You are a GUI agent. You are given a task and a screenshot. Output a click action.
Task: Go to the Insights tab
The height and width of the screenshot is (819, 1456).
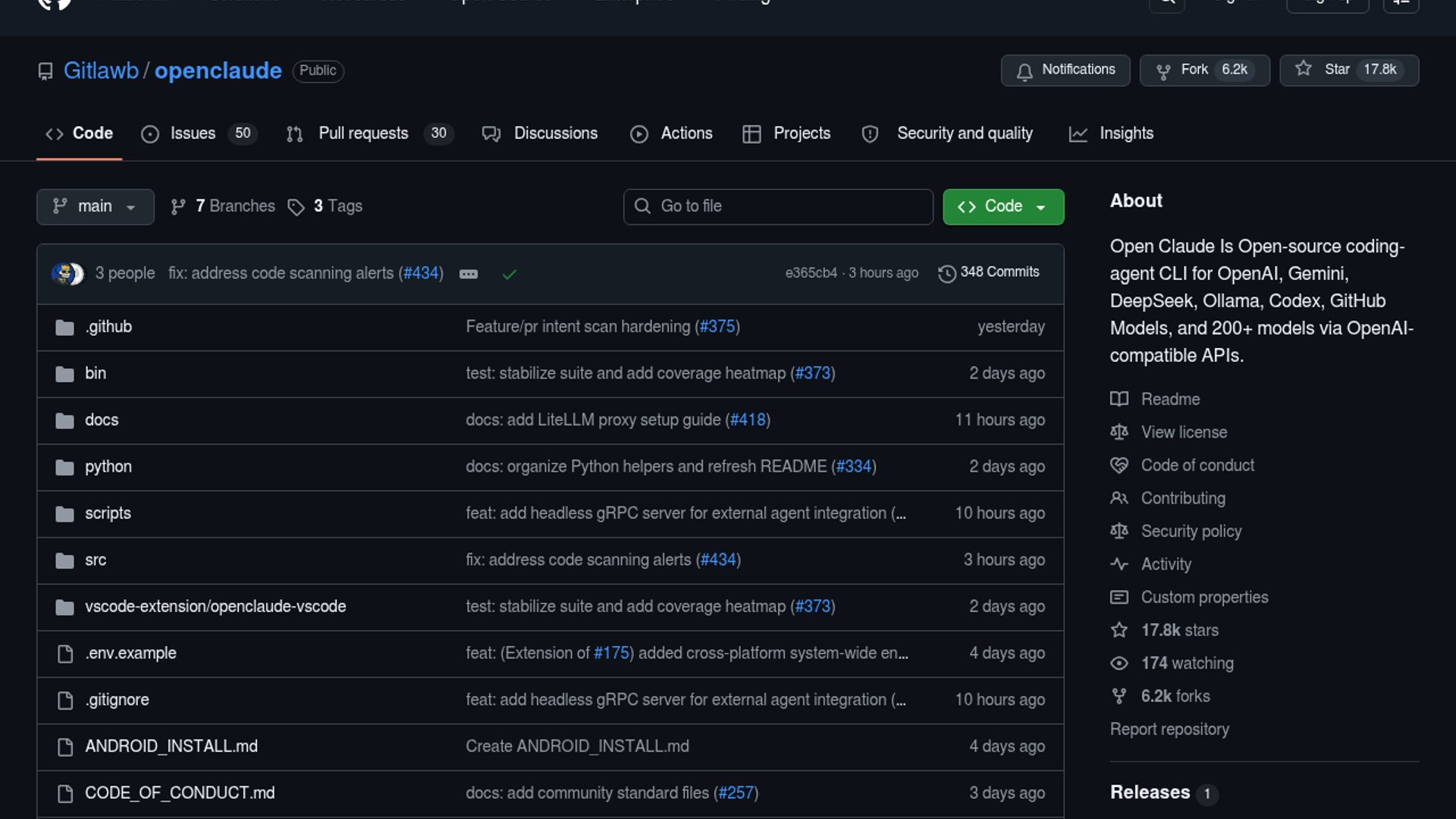pos(1125,133)
